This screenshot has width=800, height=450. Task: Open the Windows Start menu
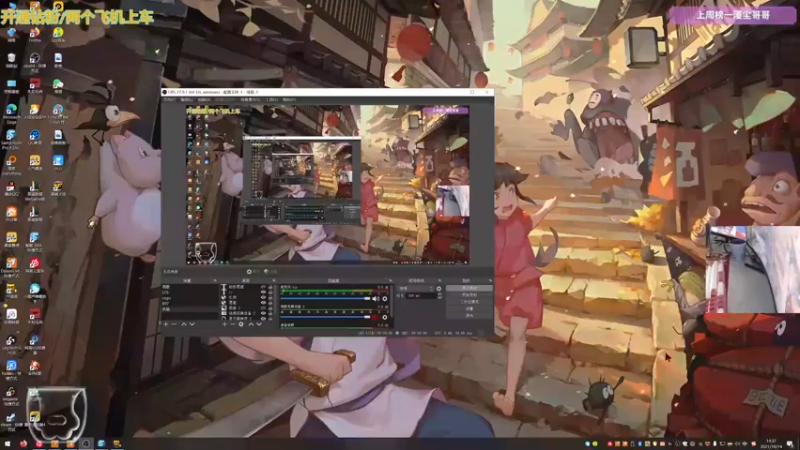tap(7, 443)
